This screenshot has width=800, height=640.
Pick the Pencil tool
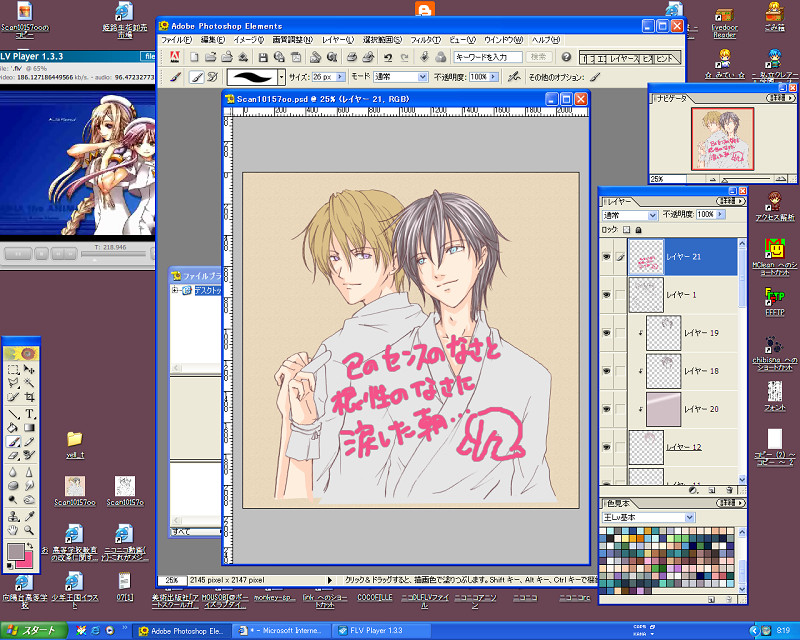pos(29,442)
